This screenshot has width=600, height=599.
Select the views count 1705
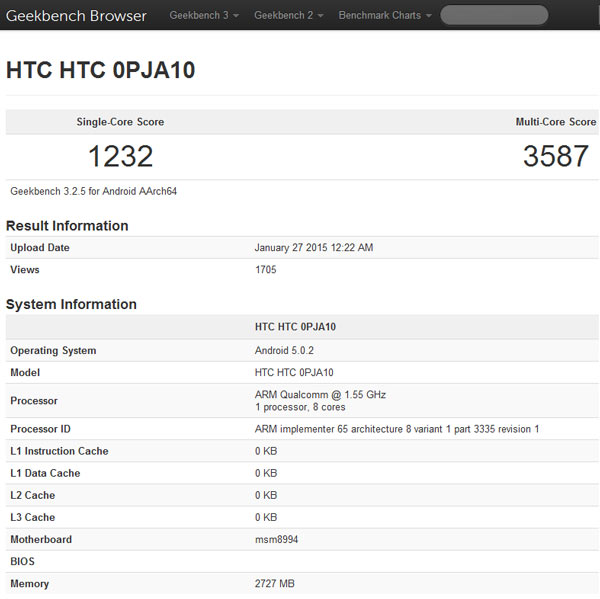(x=266, y=269)
